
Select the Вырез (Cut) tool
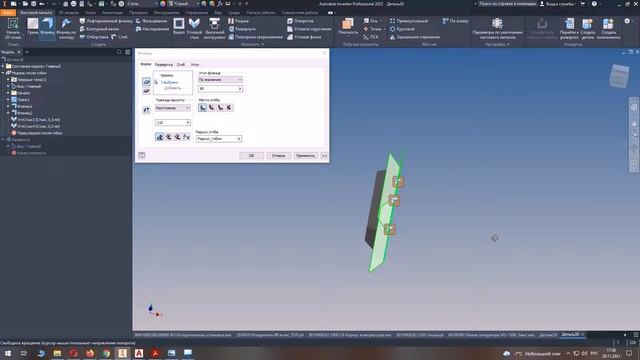[x=179, y=27]
